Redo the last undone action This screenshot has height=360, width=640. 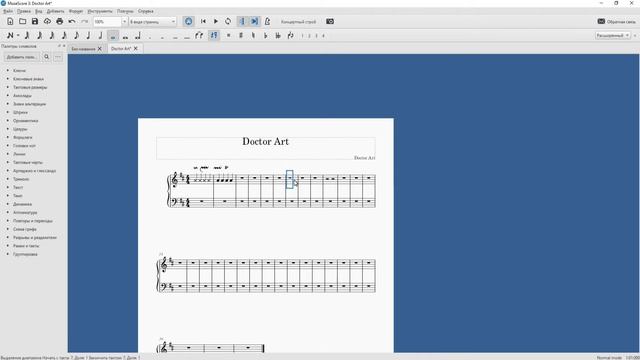84,21
